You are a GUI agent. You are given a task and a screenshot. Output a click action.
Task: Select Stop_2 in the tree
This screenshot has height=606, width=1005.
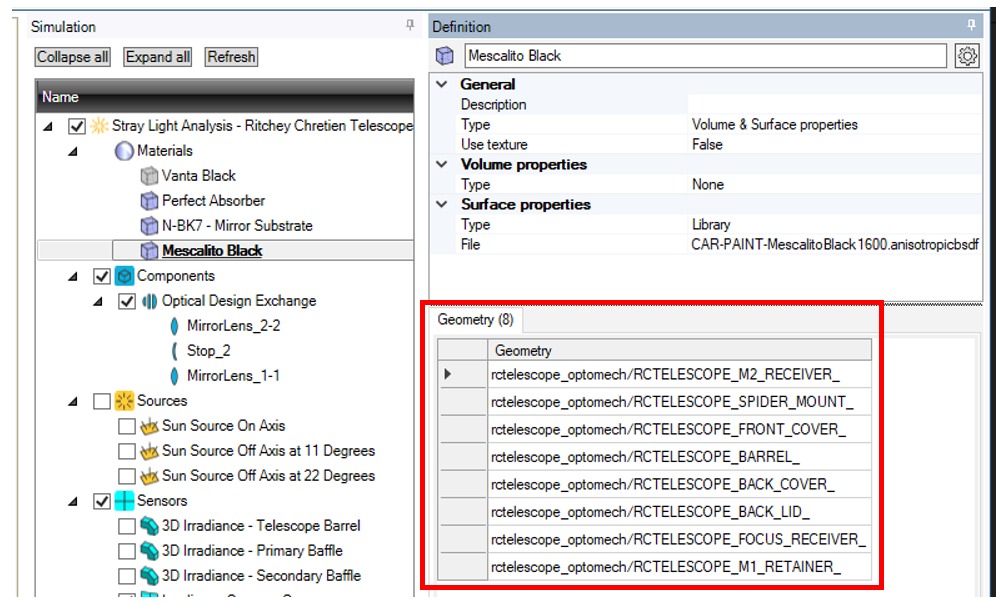click(208, 351)
